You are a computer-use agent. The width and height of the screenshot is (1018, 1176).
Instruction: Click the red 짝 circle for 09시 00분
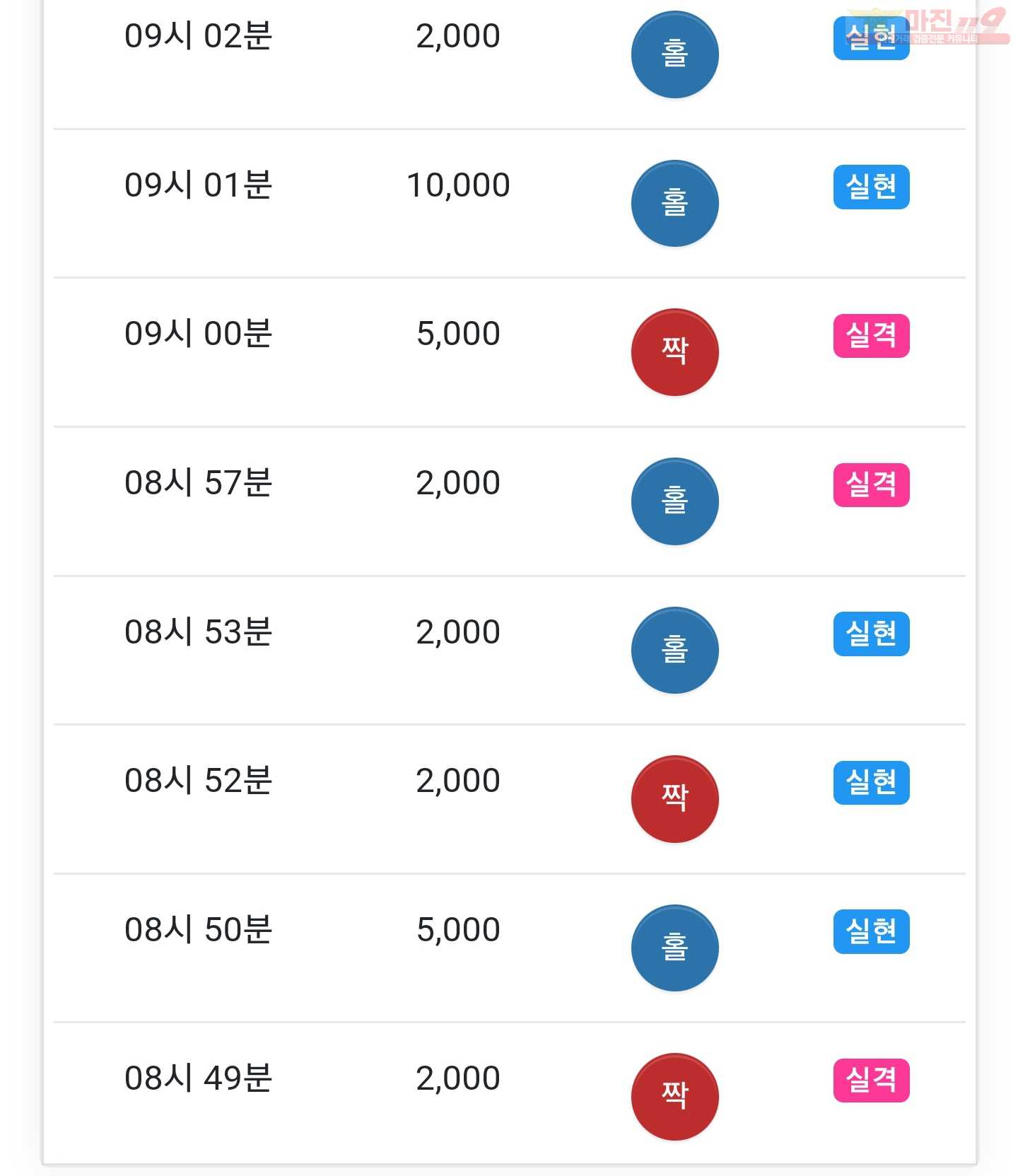674,352
